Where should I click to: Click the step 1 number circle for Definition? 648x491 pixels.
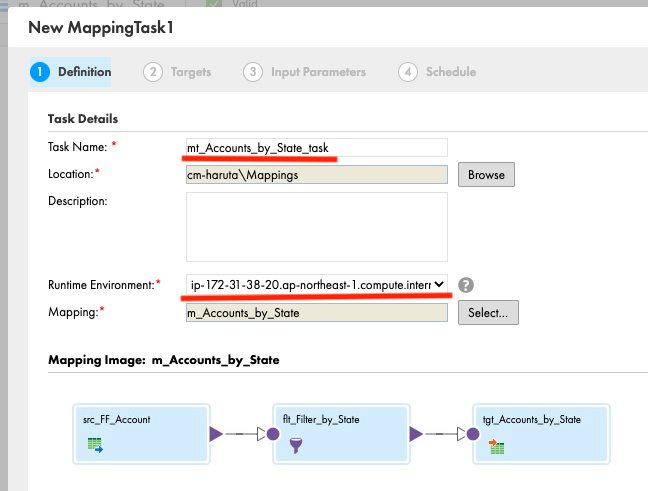tap(40, 72)
